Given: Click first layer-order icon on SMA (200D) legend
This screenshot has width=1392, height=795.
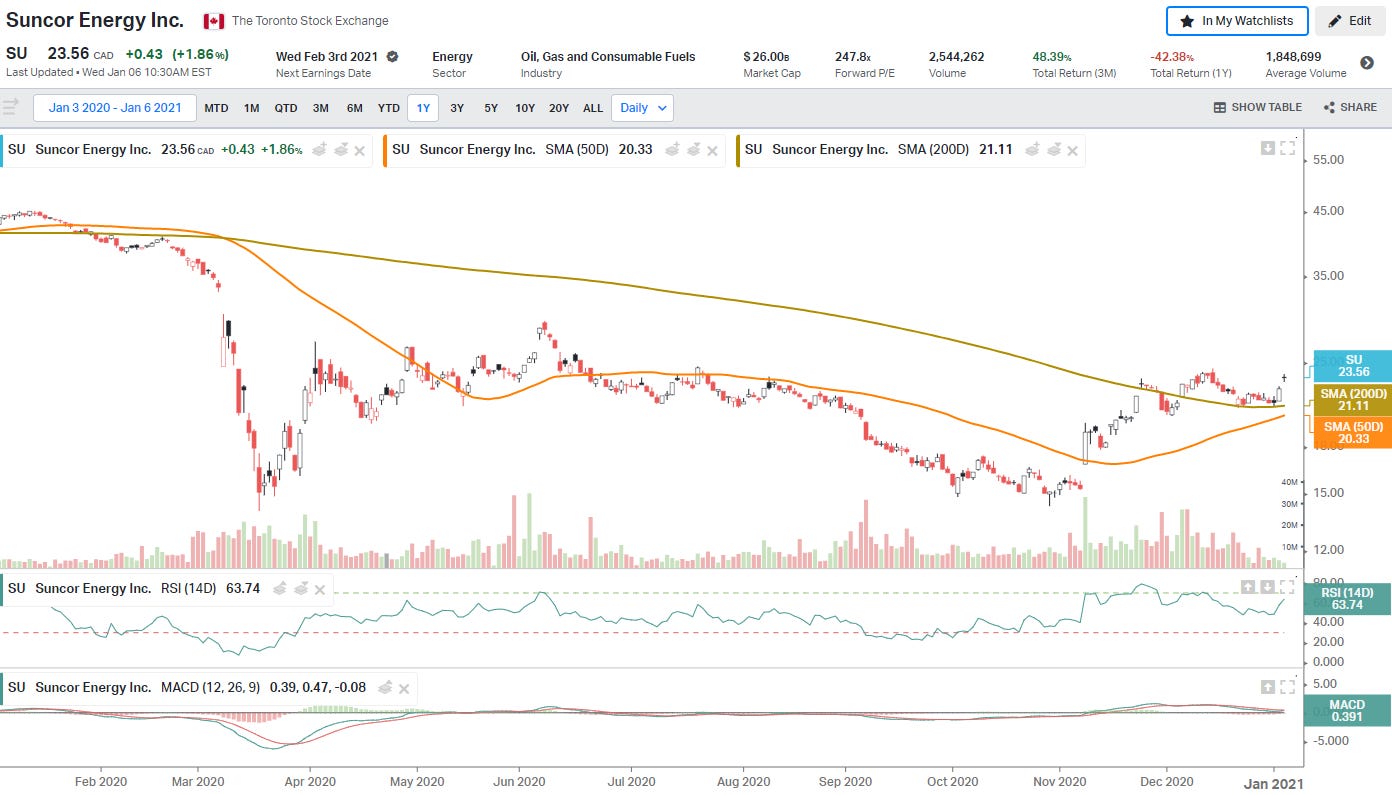Looking at the screenshot, I should [1031, 150].
